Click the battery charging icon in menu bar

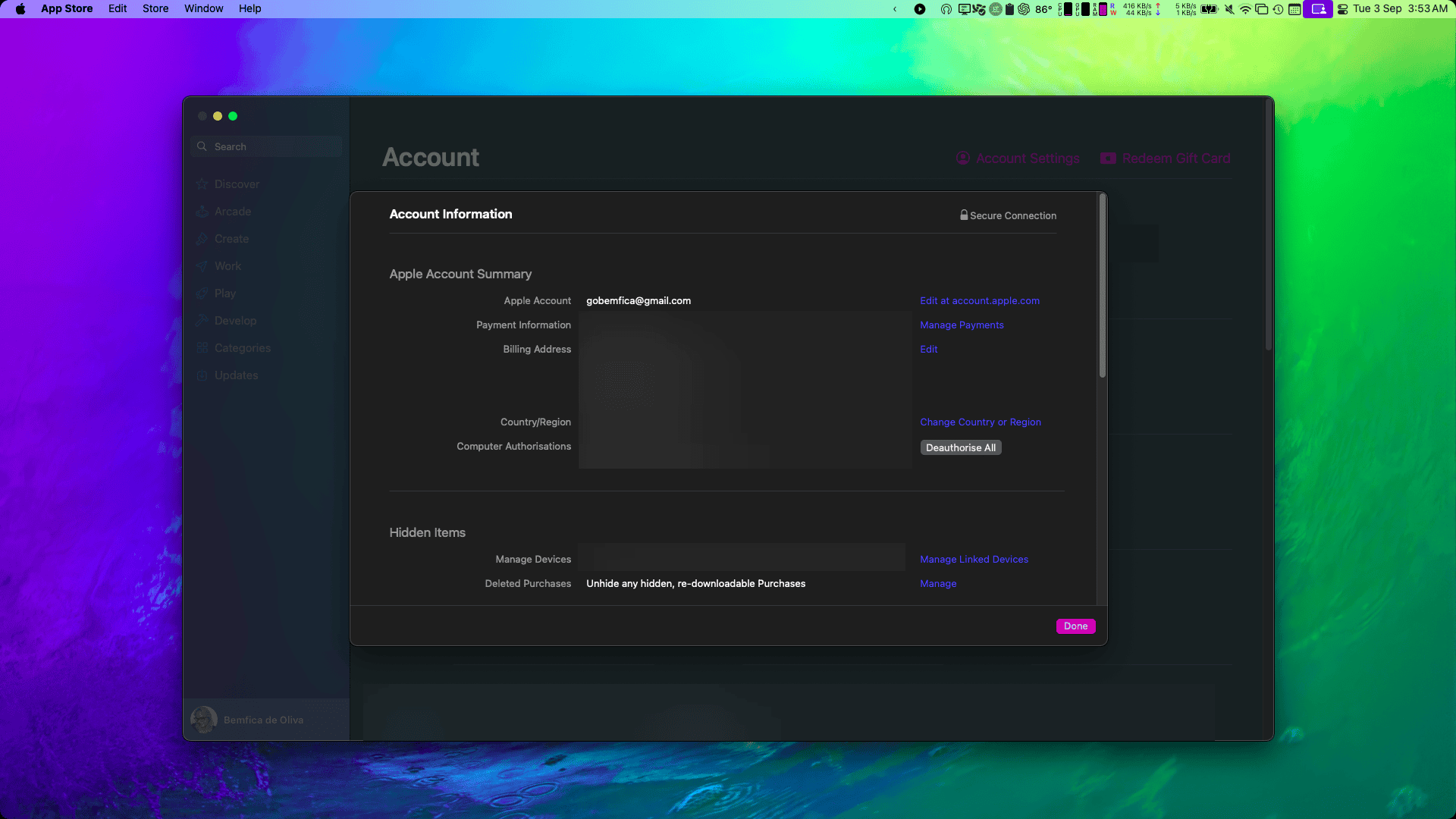point(1209,9)
